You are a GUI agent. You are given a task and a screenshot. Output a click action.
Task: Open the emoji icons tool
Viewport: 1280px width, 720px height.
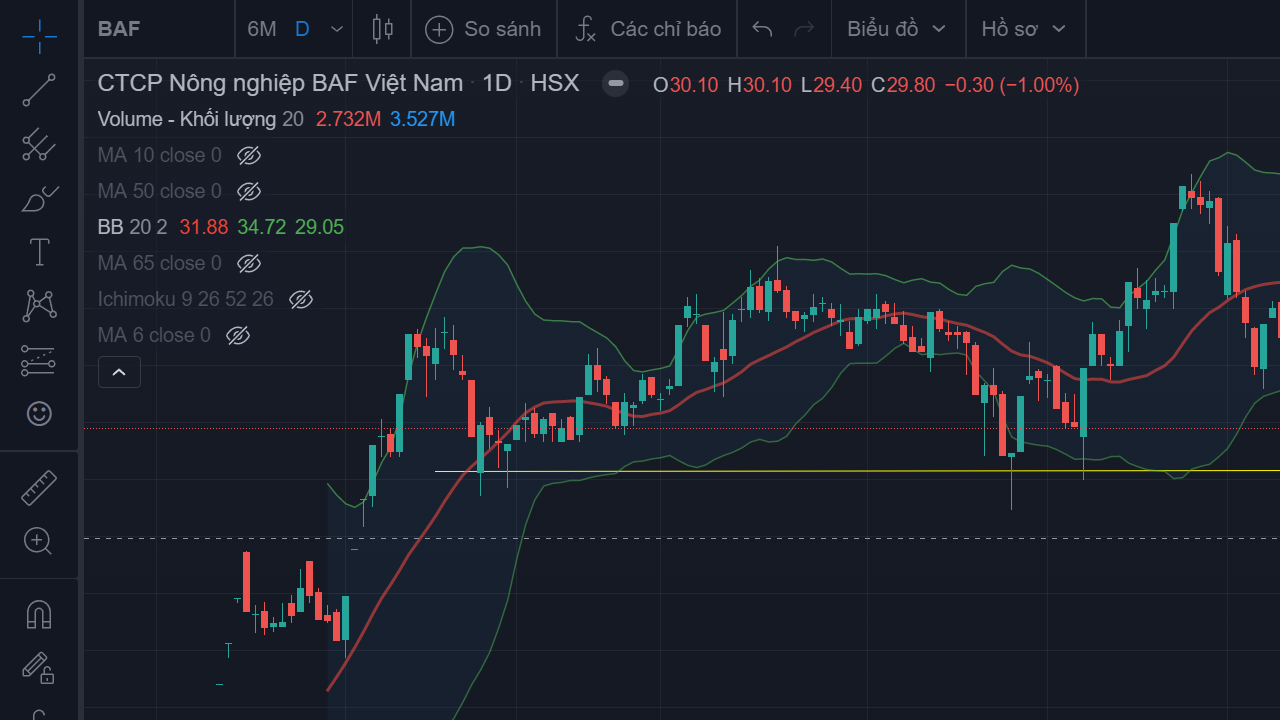click(39, 413)
